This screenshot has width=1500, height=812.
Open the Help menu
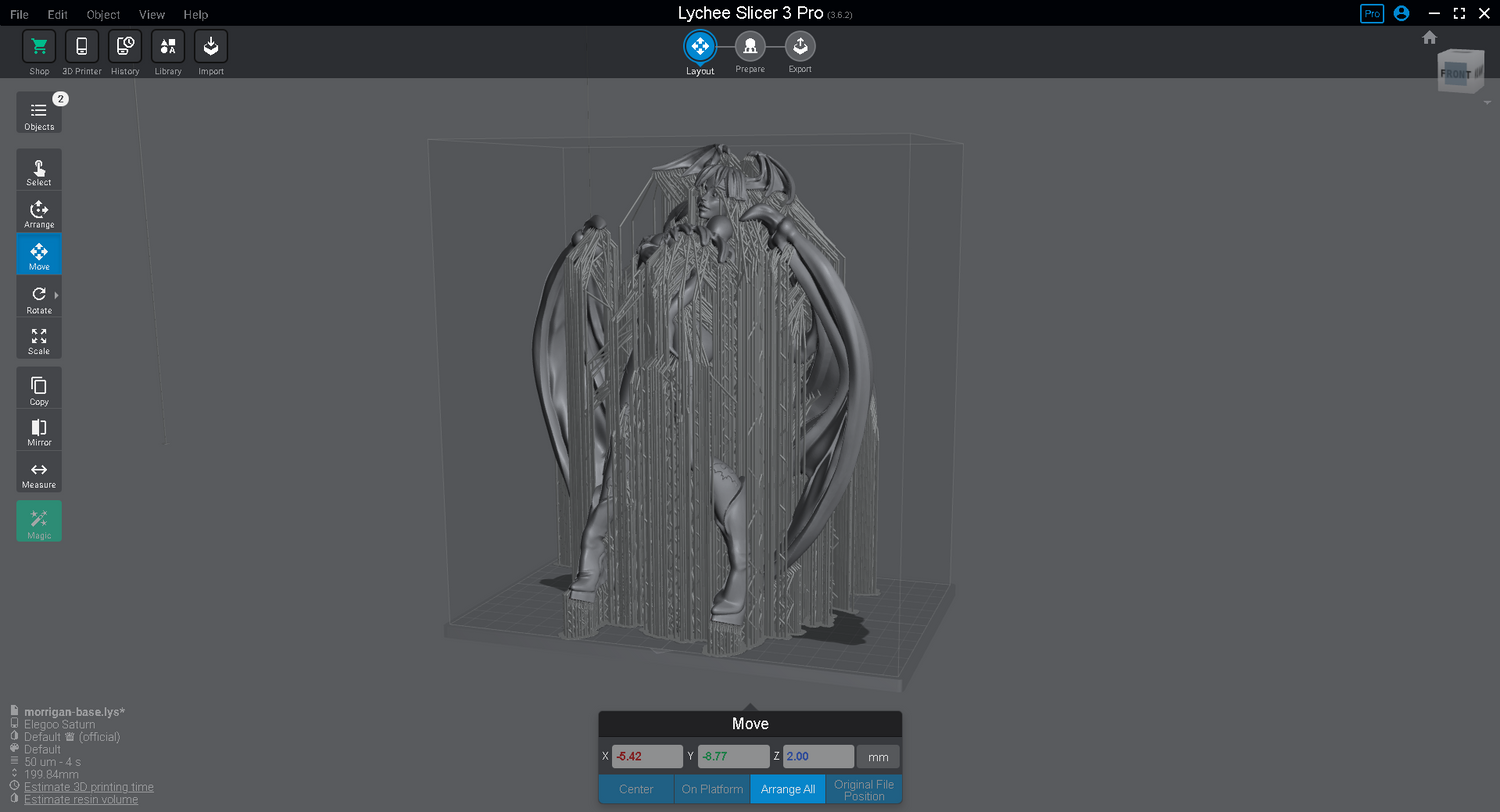(196, 14)
